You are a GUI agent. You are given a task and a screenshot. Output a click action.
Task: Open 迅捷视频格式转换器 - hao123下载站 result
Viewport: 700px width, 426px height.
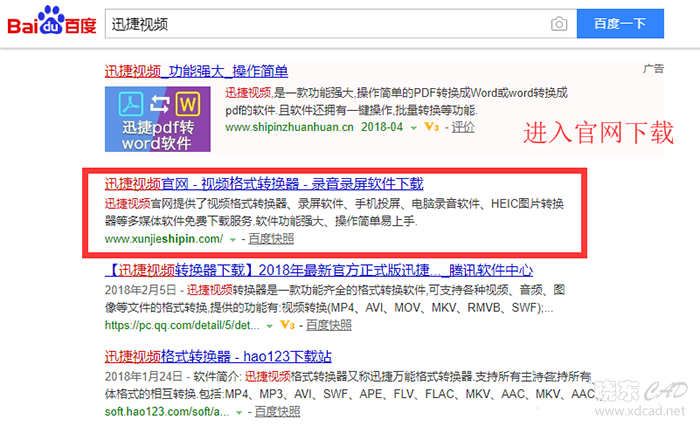point(218,356)
